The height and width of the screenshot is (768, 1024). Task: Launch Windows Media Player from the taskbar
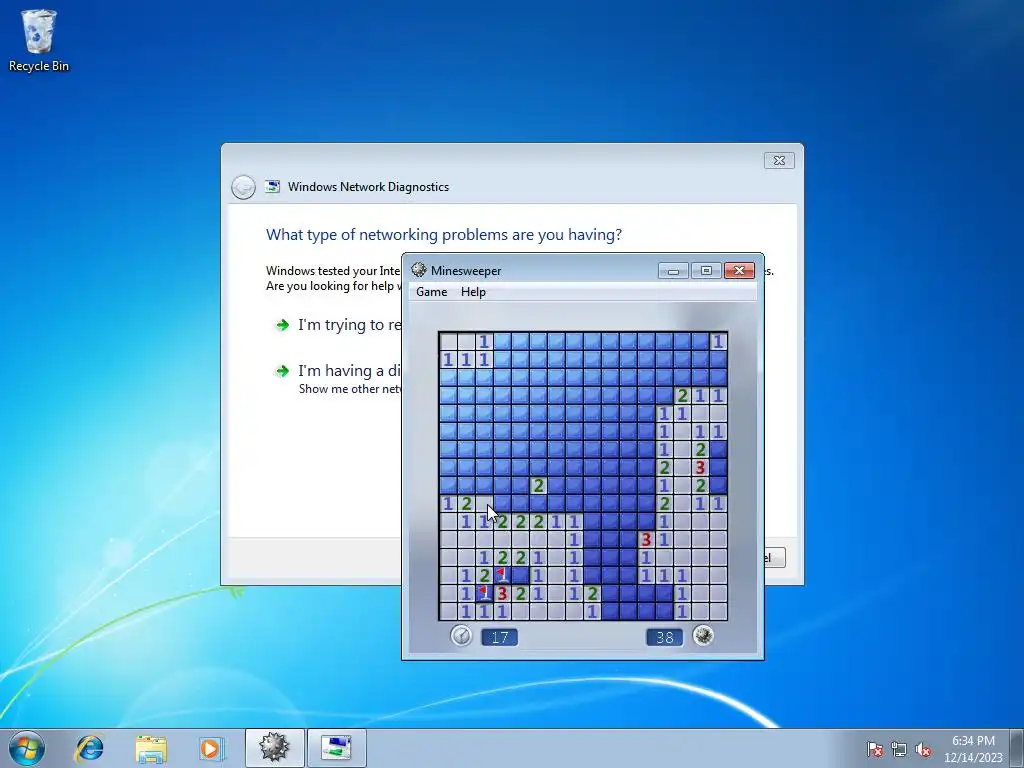click(212, 748)
